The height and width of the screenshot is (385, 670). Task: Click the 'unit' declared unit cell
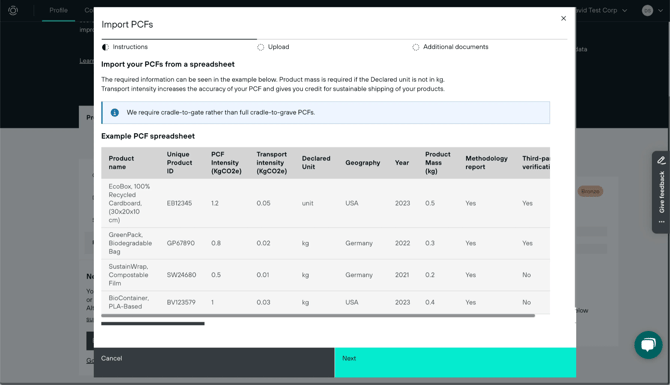pyautogui.click(x=307, y=203)
